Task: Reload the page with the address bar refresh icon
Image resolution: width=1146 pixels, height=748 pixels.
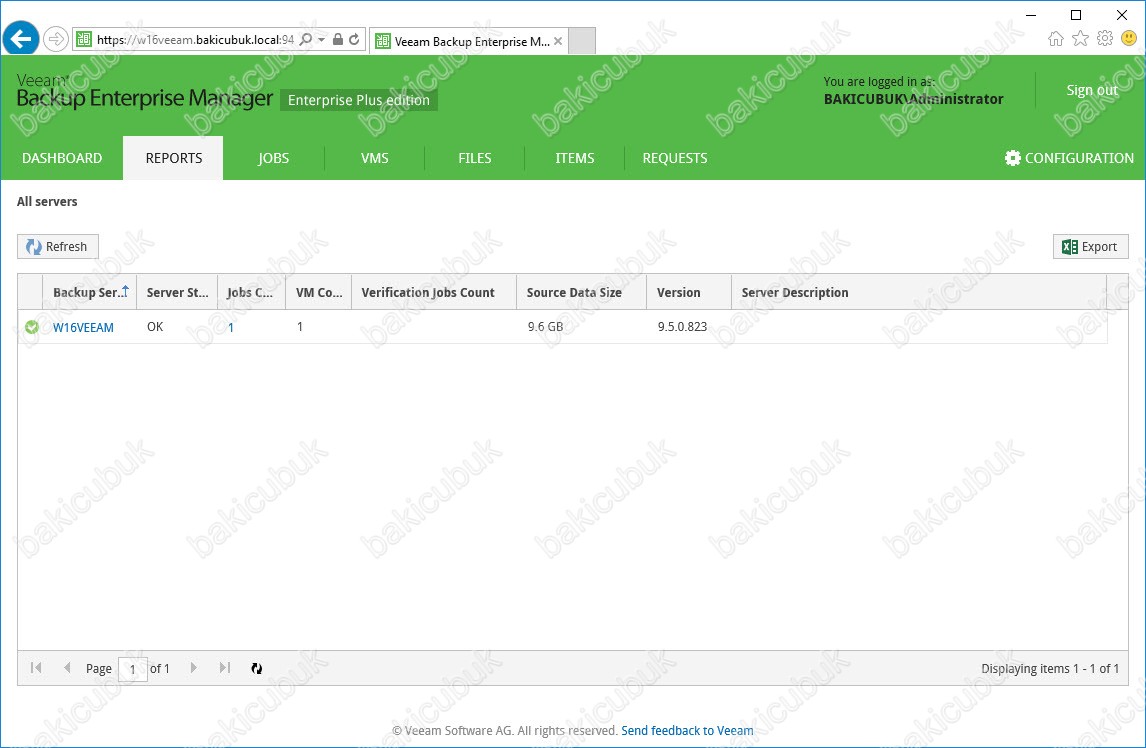Action: 354,39
